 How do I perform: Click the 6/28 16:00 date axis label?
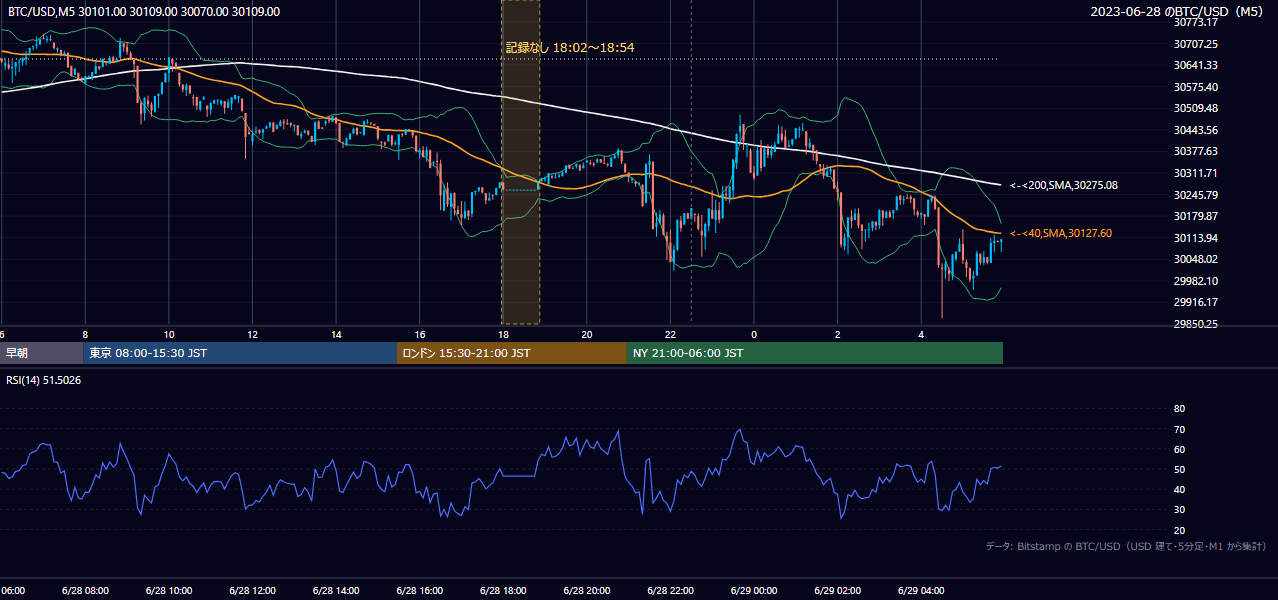point(419,591)
